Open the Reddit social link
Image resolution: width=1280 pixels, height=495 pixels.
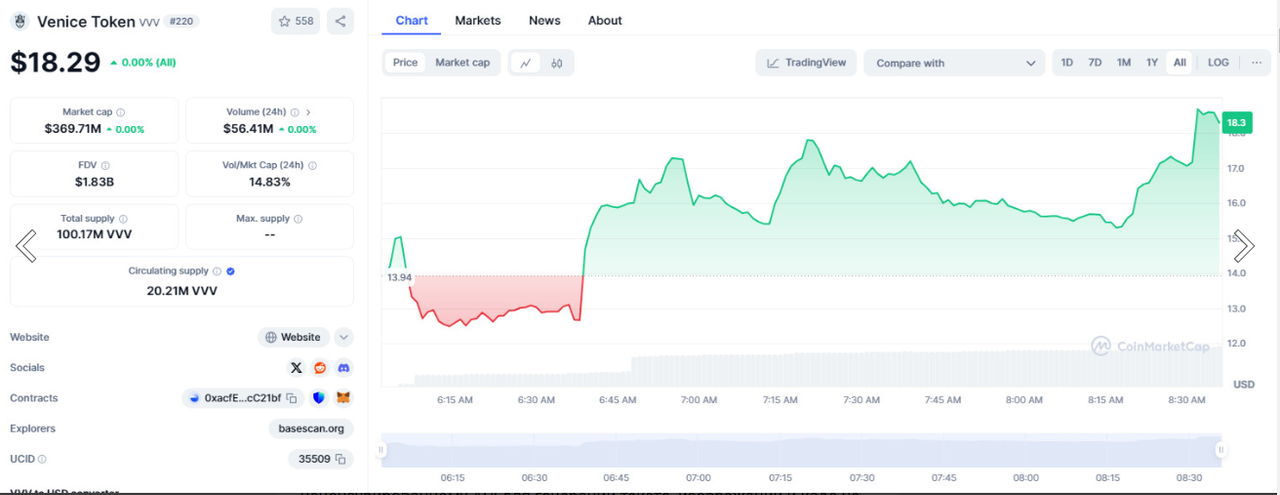(x=320, y=368)
